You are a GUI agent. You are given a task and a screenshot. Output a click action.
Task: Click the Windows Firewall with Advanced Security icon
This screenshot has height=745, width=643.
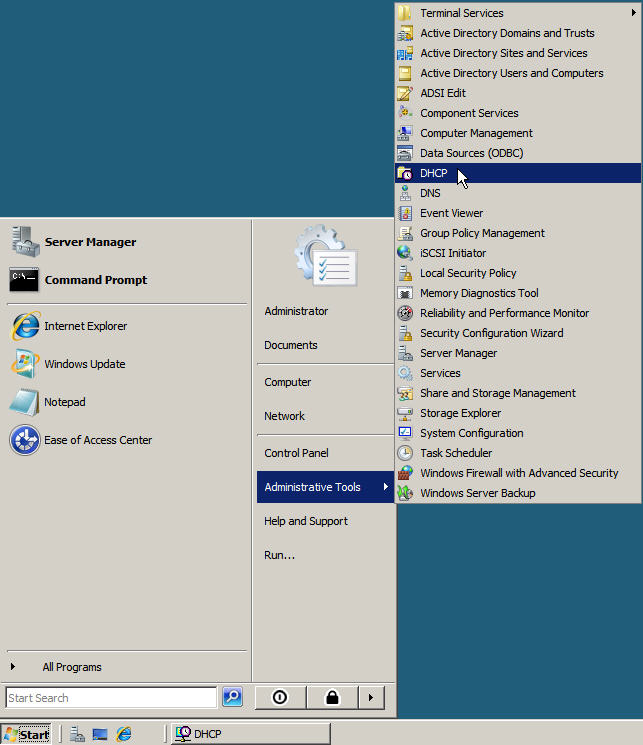[404, 473]
